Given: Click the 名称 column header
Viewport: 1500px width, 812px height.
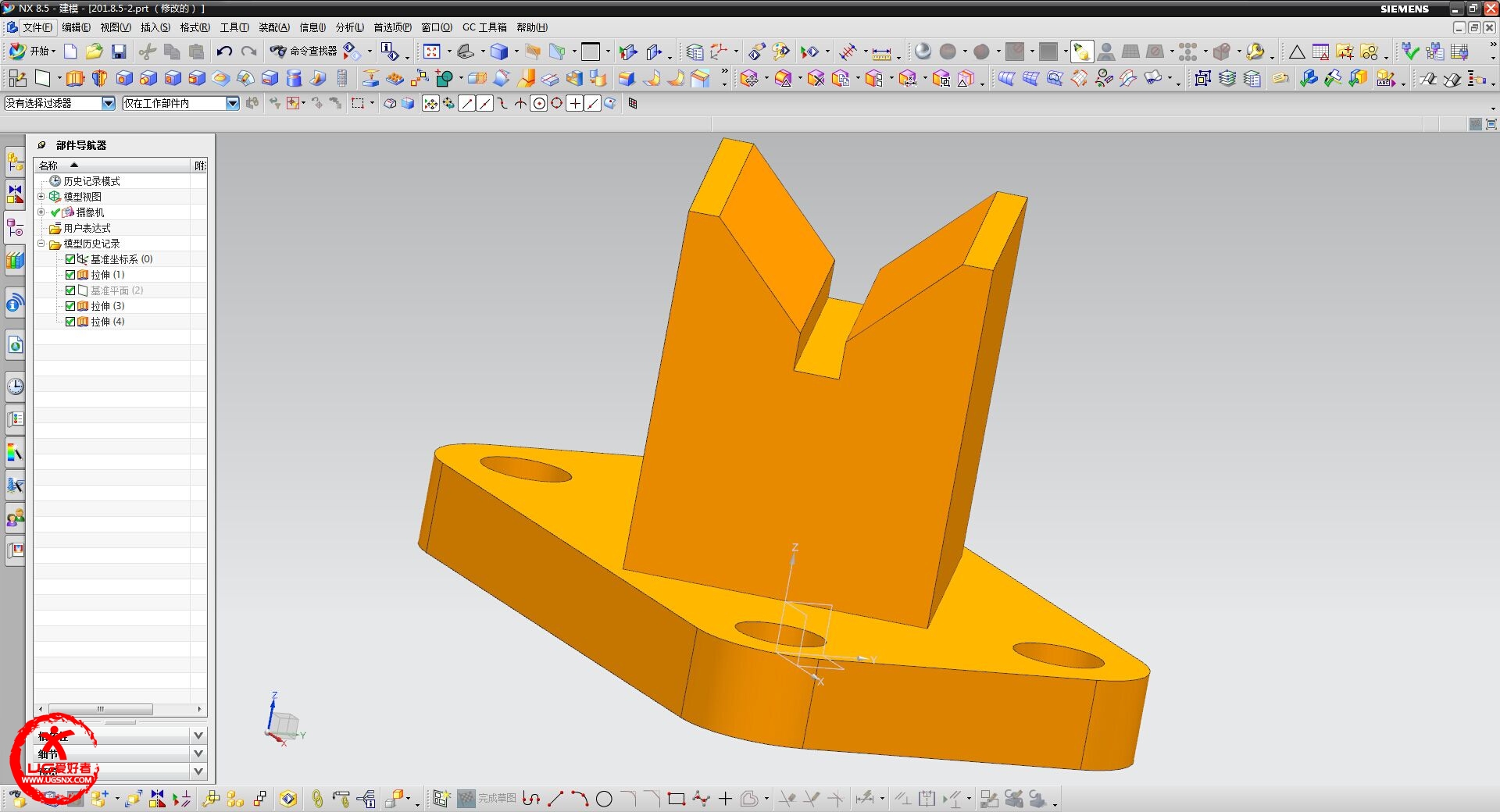Looking at the screenshot, I should click(x=112, y=166).
